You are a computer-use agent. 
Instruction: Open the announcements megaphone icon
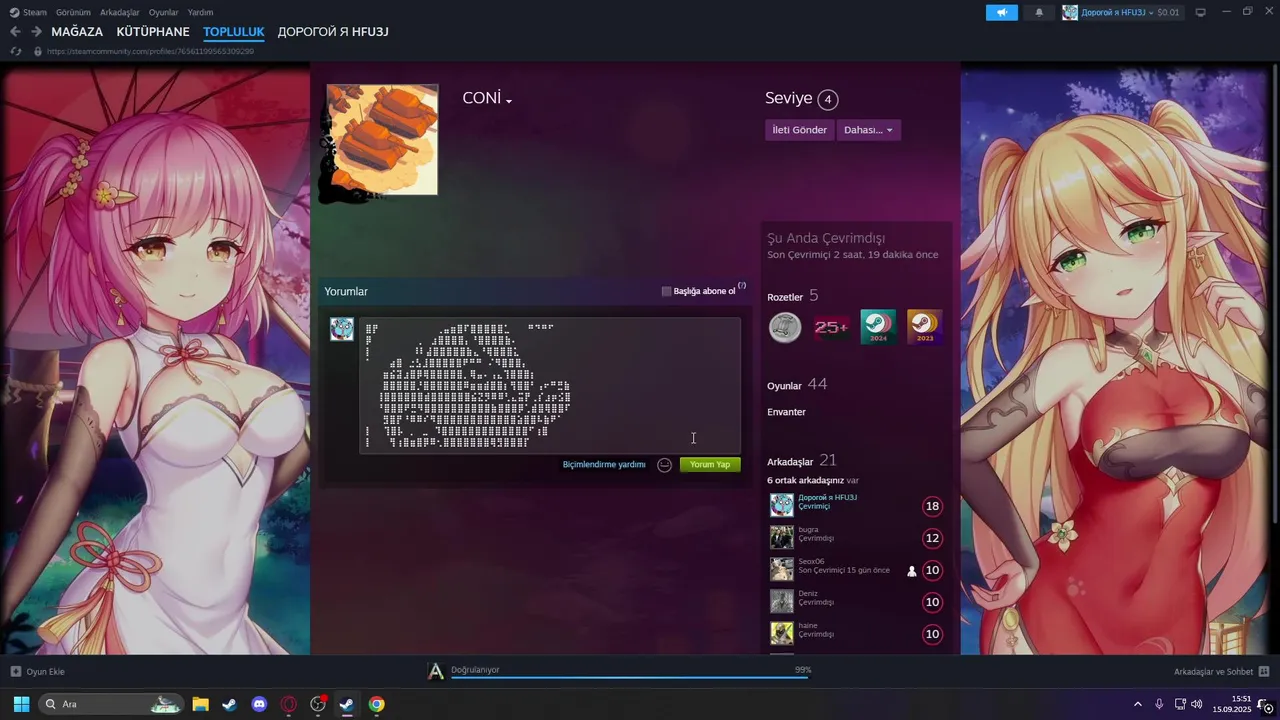click(x=1001, y=12)
